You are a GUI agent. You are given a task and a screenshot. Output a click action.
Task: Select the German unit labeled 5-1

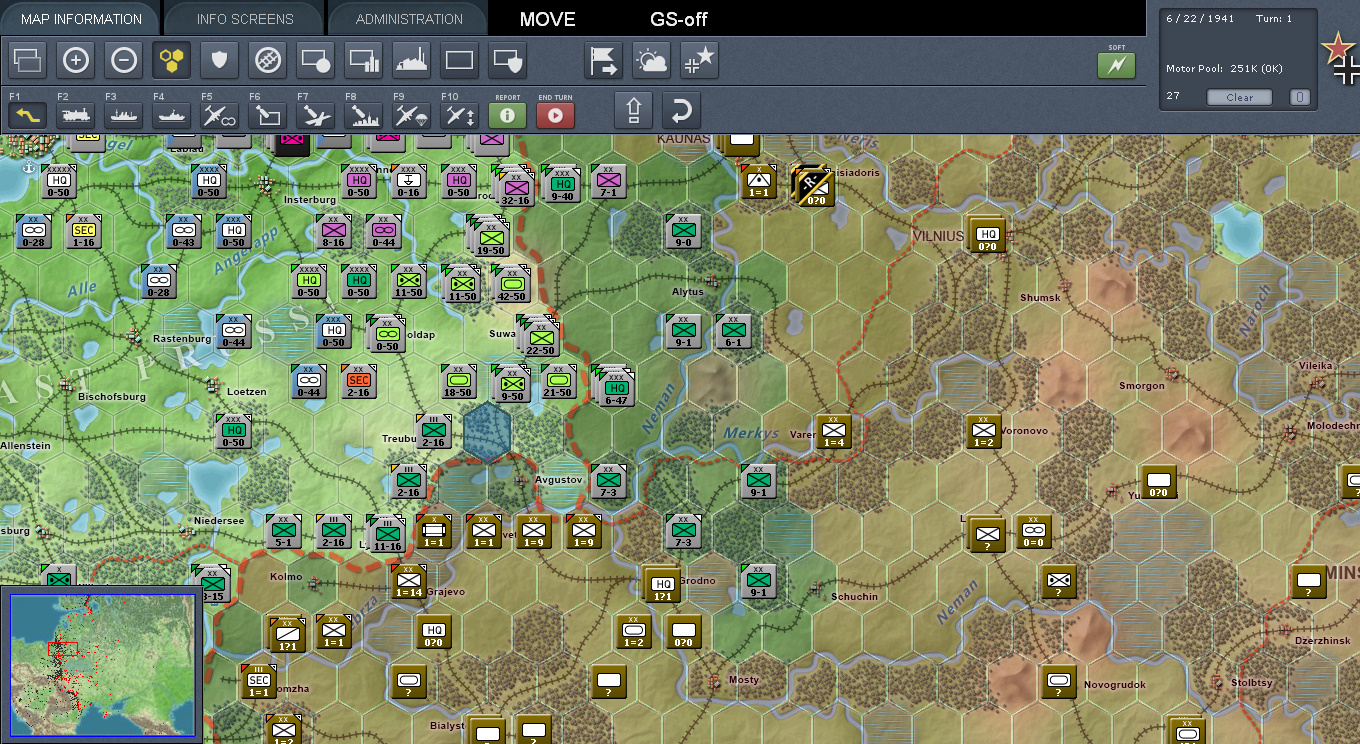pyautogui.click(x=284, y=531)
